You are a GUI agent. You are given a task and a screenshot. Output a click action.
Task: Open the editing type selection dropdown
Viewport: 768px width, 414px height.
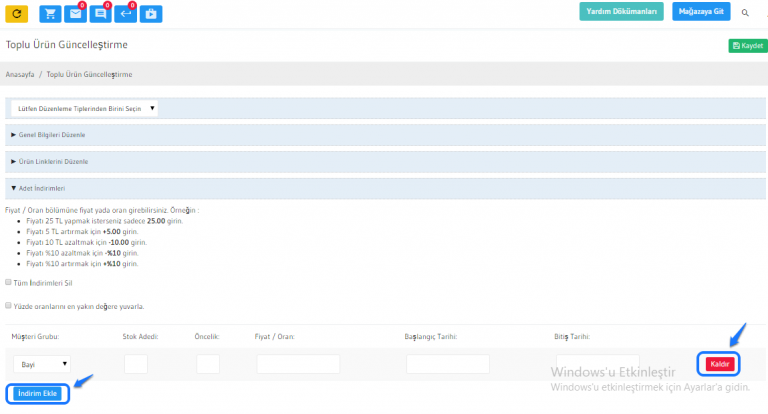pos(84,108)
